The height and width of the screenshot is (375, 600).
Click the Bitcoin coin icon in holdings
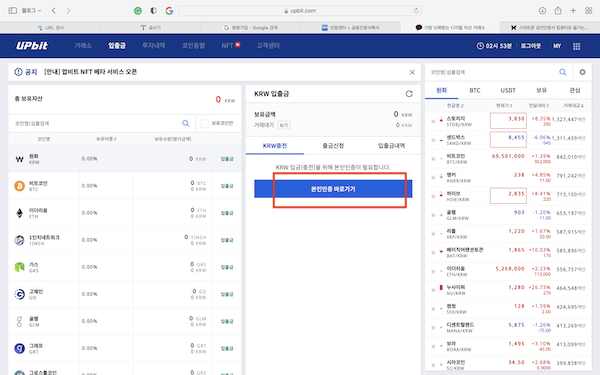point(20,186)
